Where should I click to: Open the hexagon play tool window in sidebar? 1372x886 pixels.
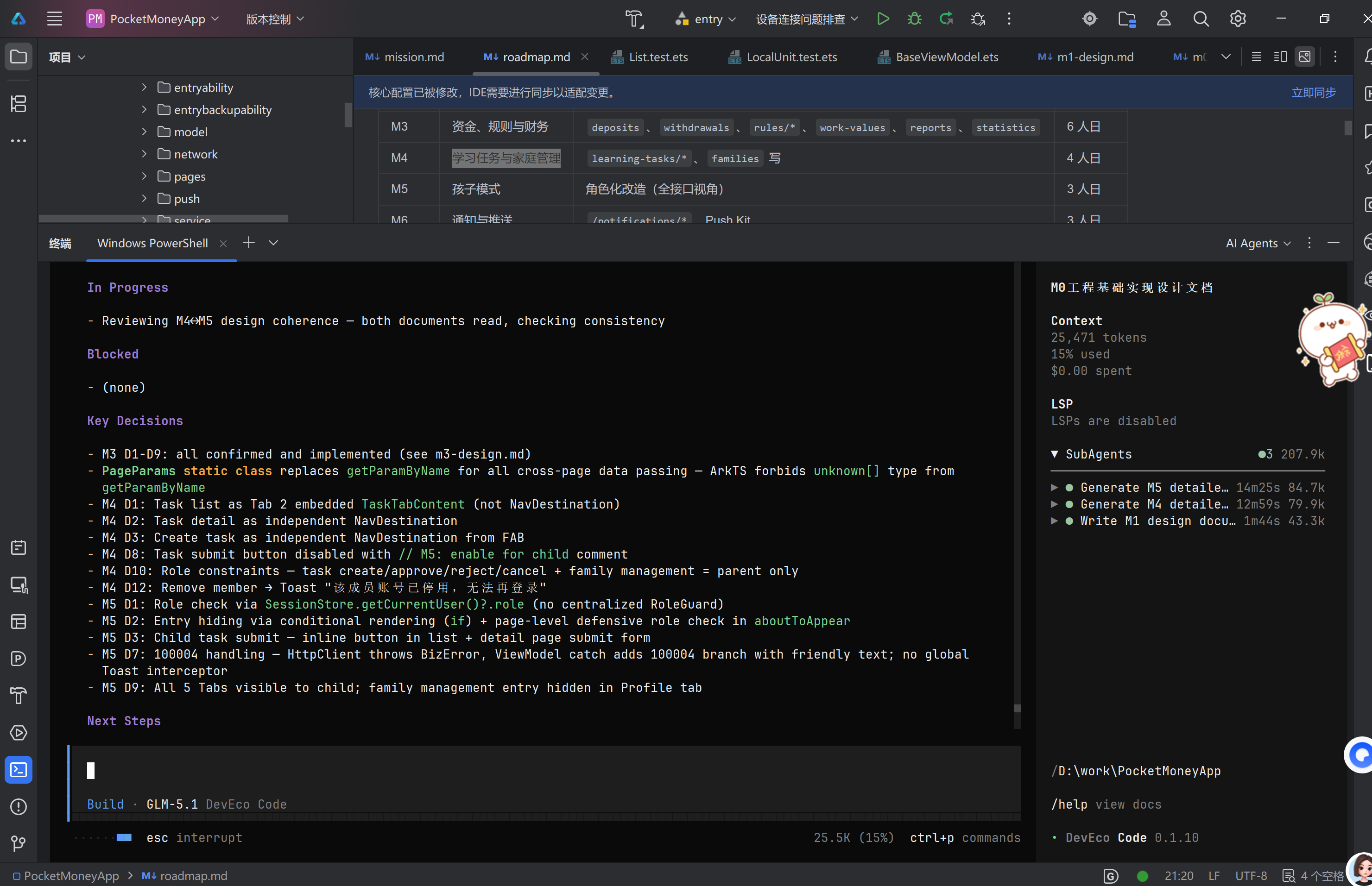pos(19,733)
